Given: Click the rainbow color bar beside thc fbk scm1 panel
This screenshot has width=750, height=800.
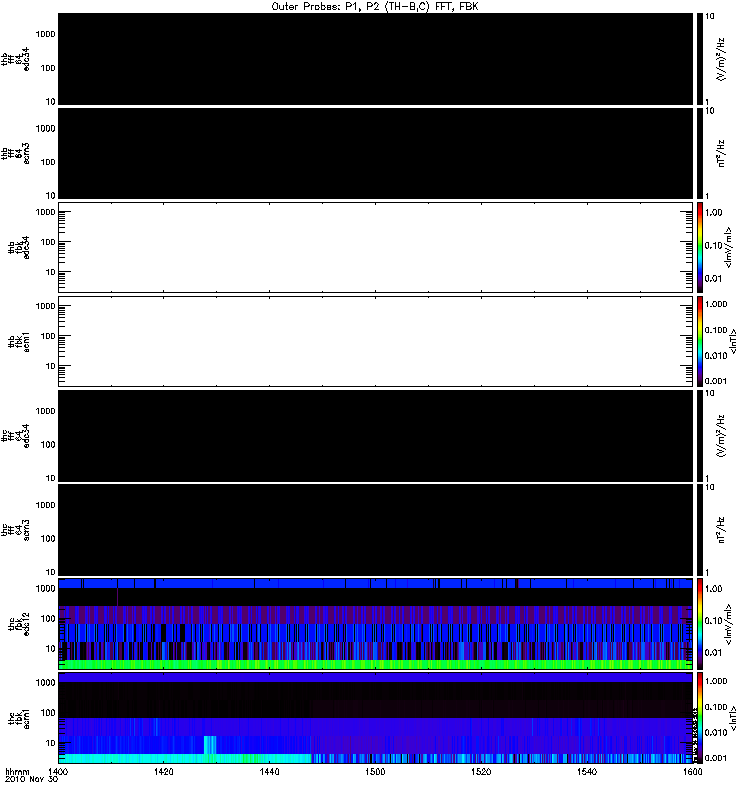Looking at the screenshot, I should (700, 718).
